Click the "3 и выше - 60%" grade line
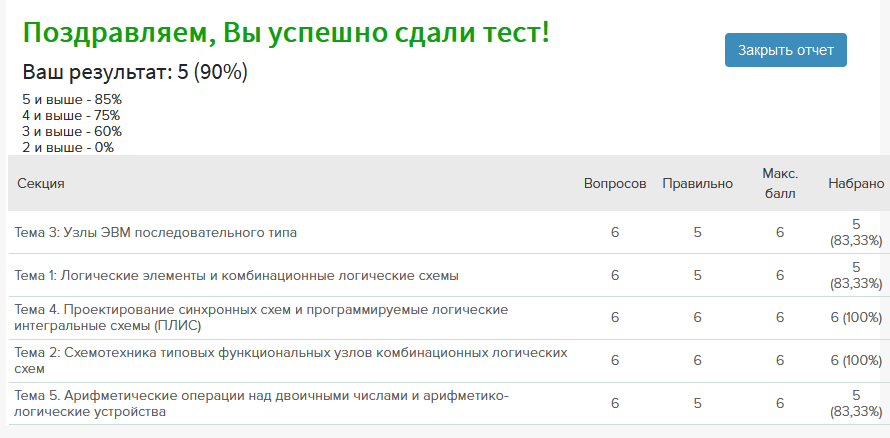Image resolution: width=890 pixels, height=438 pixels. click(x=72, y=131)
